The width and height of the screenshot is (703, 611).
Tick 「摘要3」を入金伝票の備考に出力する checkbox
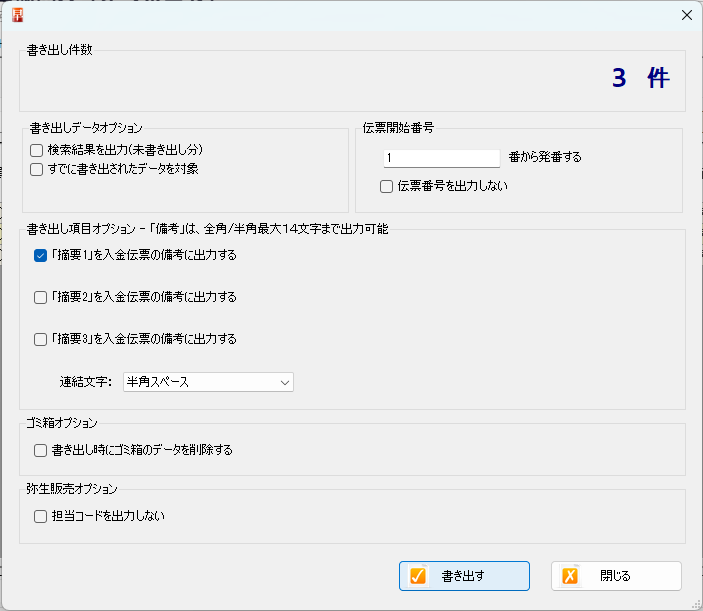[x=41, y=339]
